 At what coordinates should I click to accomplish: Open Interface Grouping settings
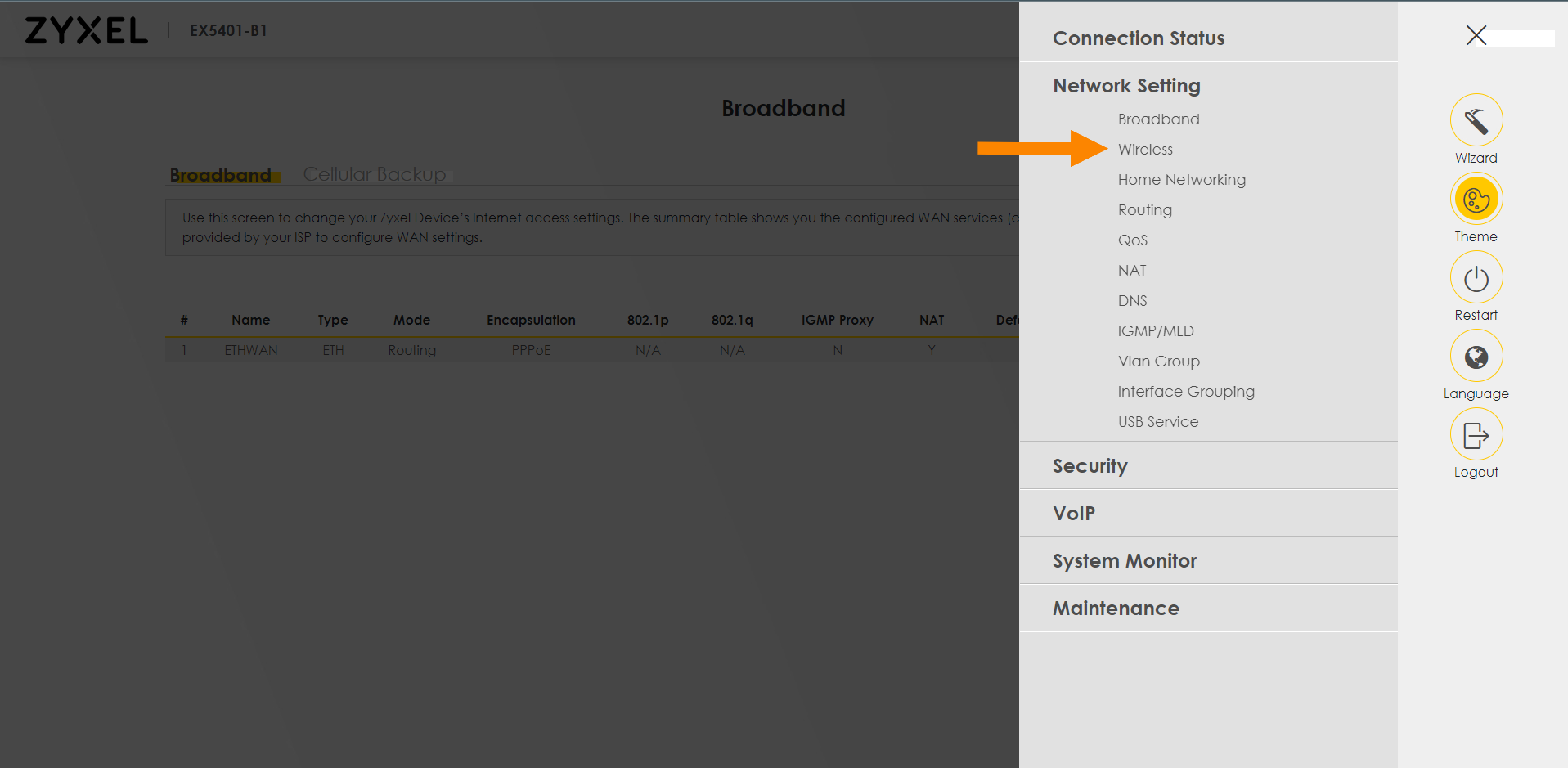tap(1185, 391)
